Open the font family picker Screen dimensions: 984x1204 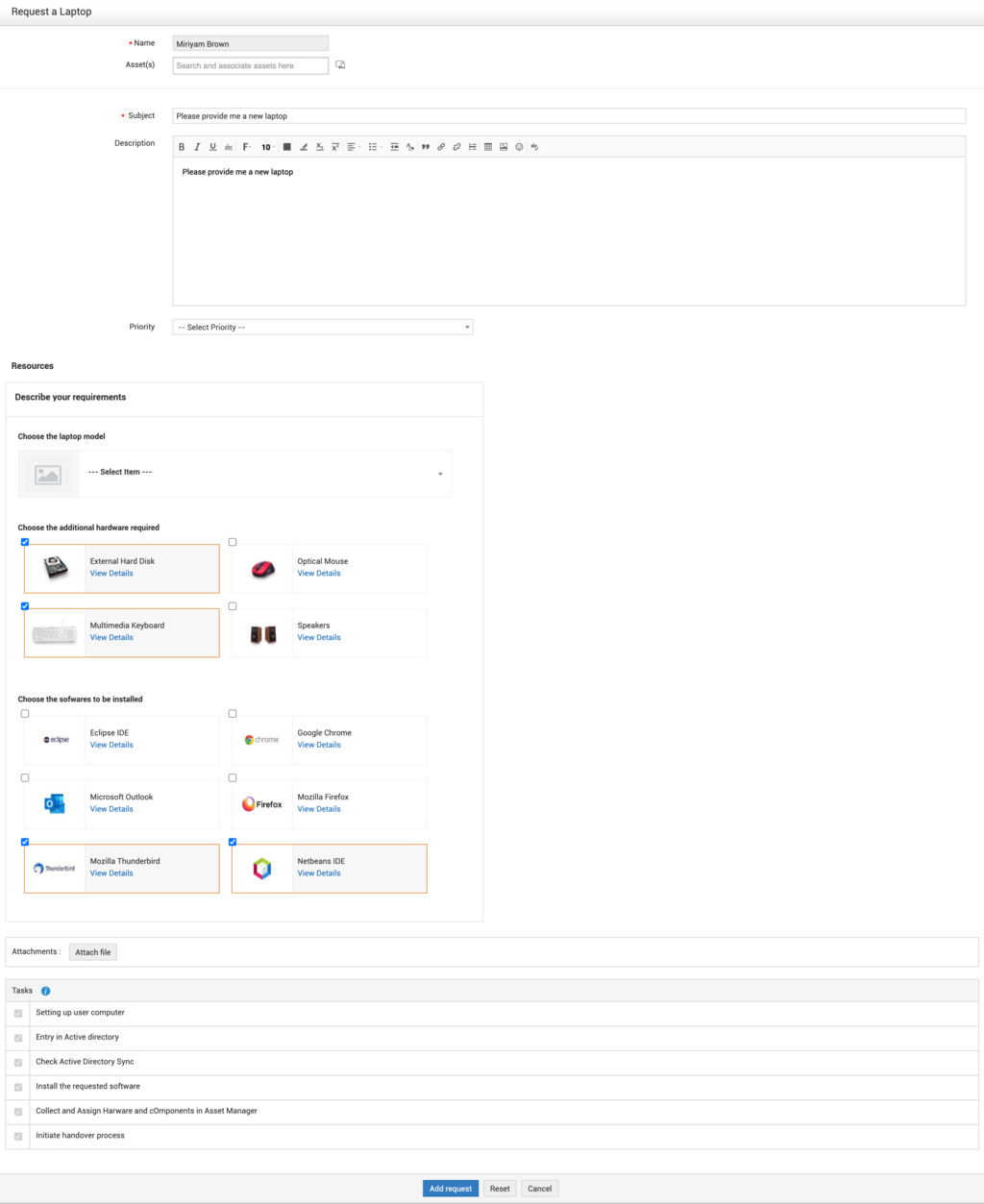click(247, 147)
